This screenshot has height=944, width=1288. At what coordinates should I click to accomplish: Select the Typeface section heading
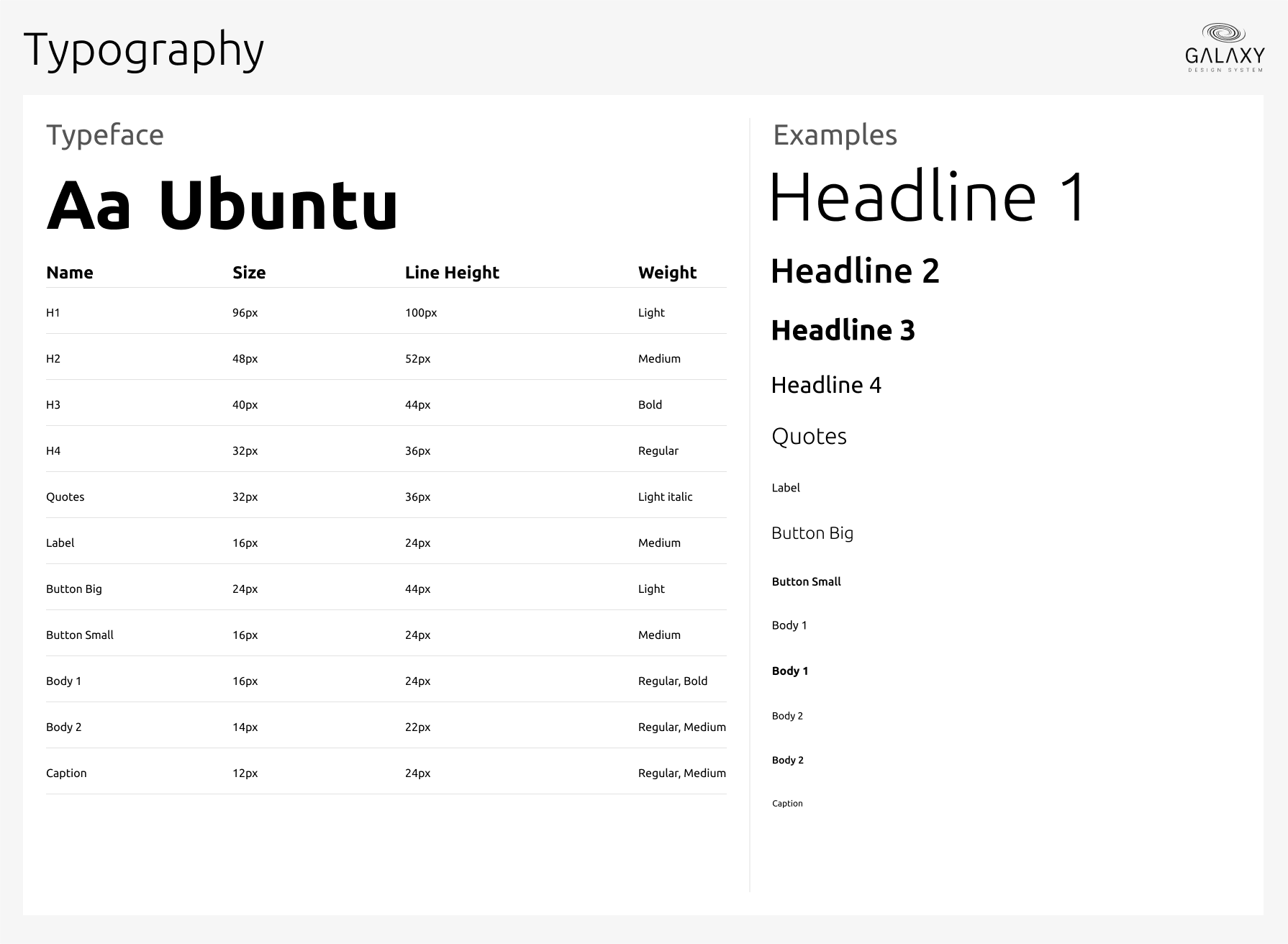click(105, 135)
